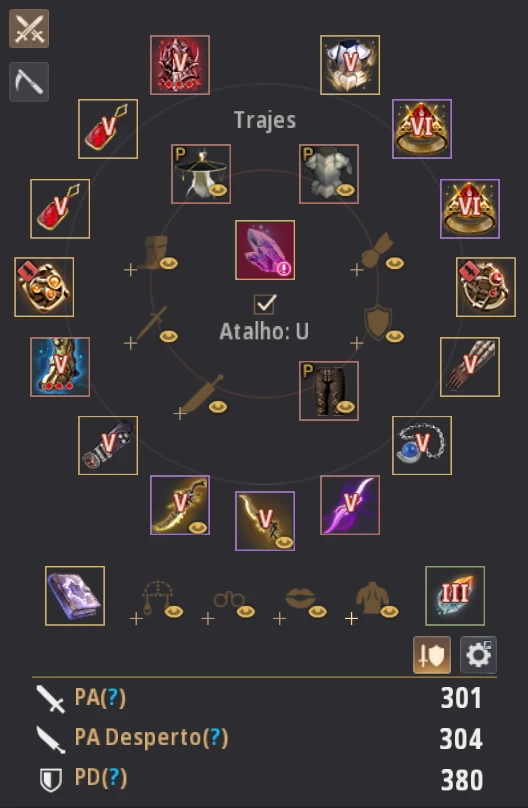The image size is (528, 808).
Task: Click the clawed gloves equipment slot
Action: [x=470, y=367]
